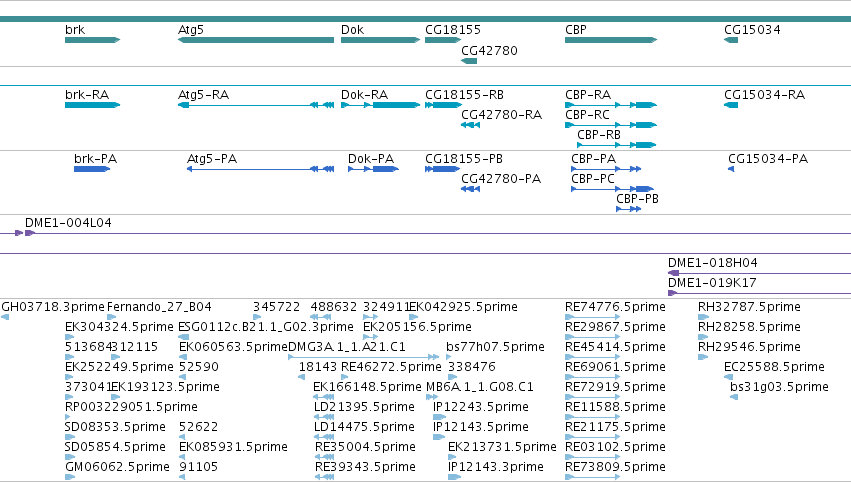Click the IP12143.3prime EST label
This screenshot has width=851, height=482.
coord(496,467)
